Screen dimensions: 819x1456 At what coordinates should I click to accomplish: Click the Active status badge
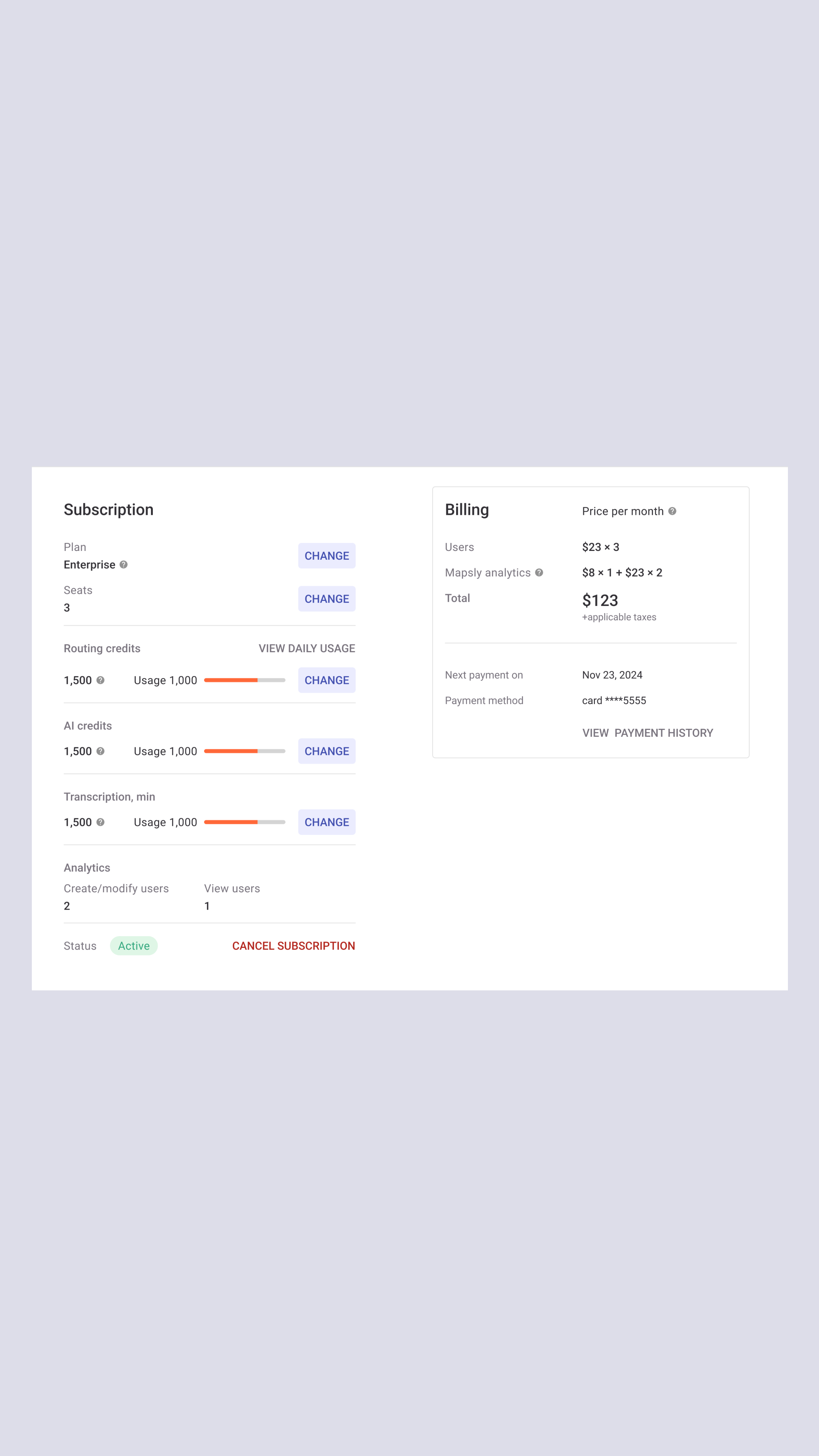(134, 946)
